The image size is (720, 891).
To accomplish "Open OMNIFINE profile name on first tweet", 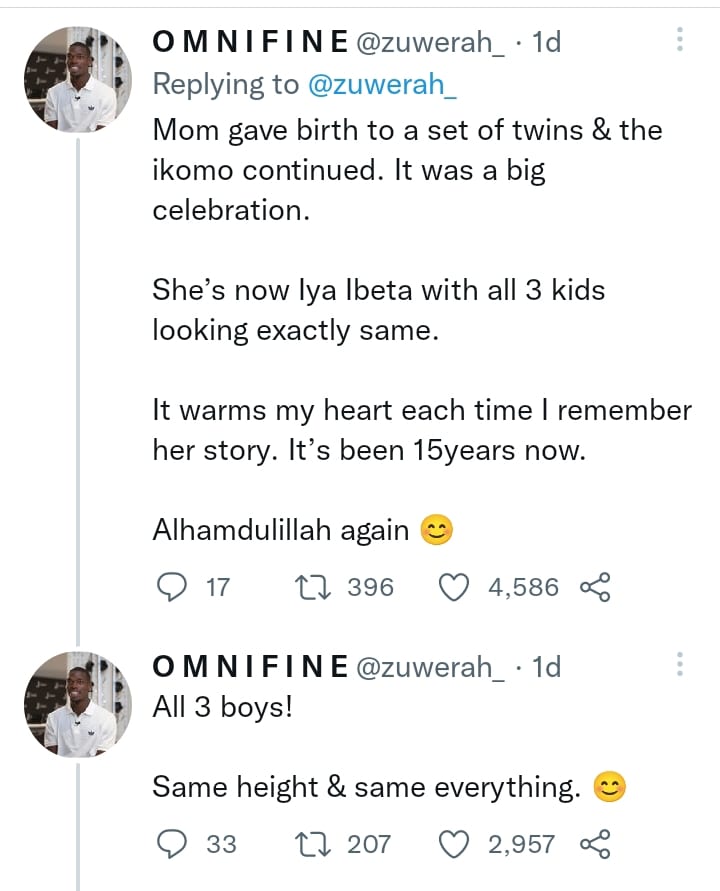I will coord(250,42).
